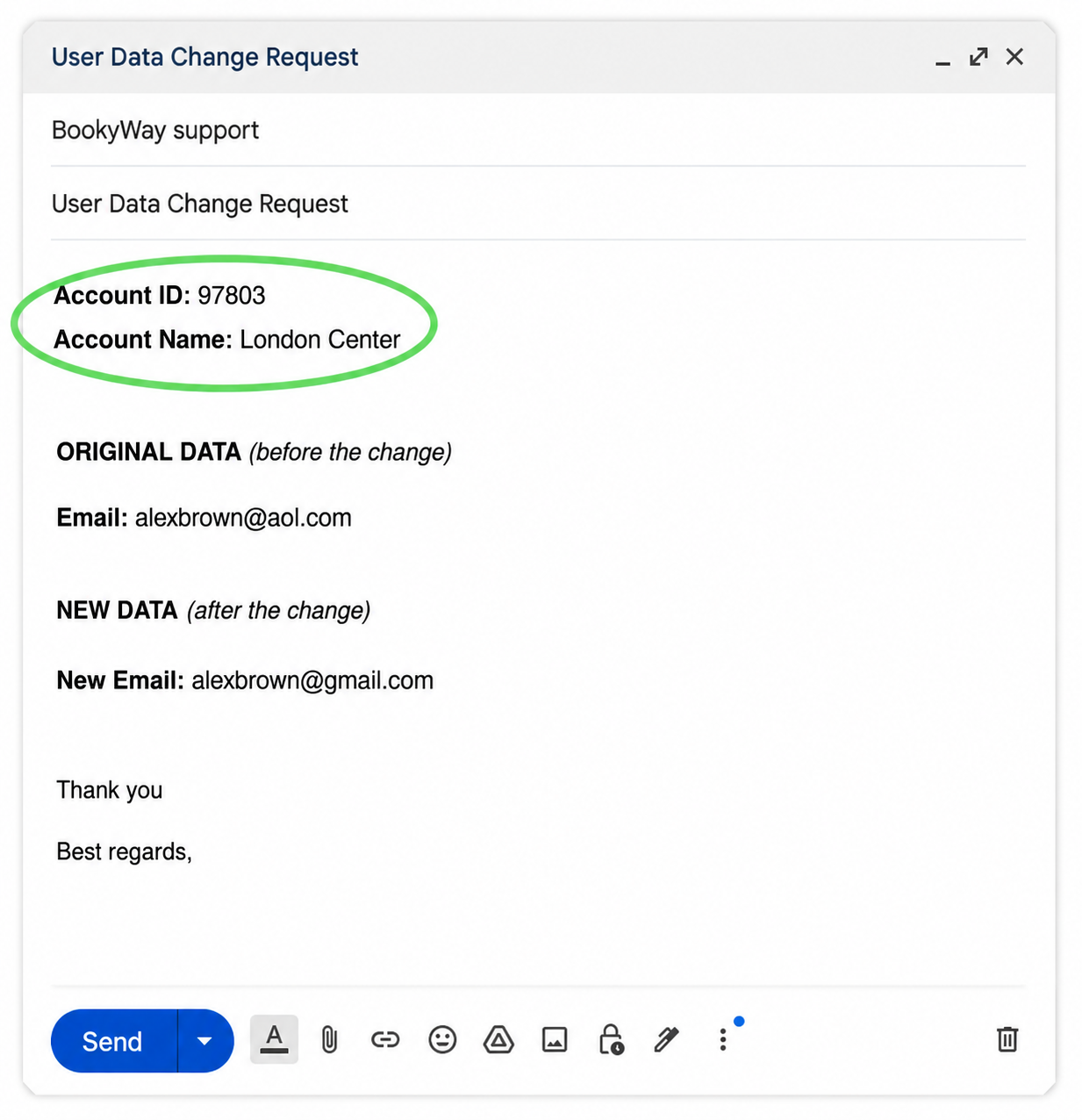
Task: Open more options three-dot menu
Action: click(723, 1040)
